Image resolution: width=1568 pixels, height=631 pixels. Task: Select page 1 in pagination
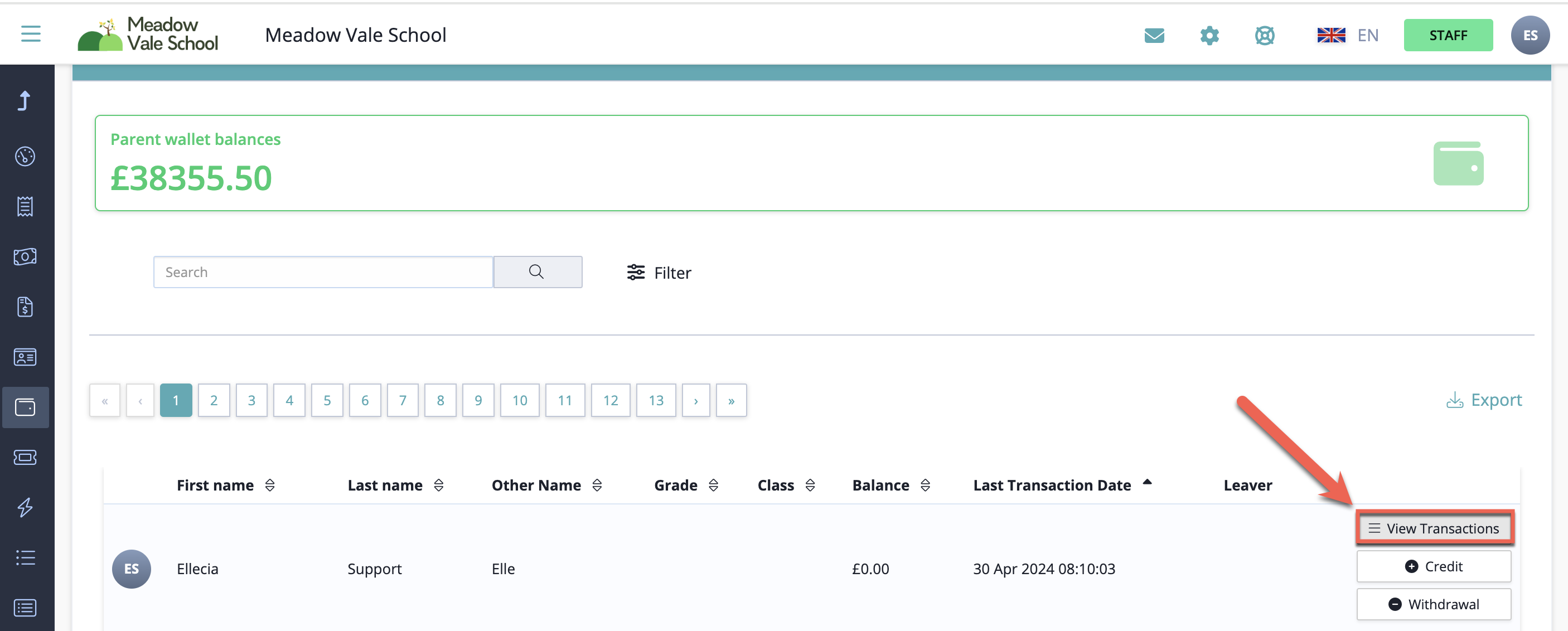[x=176, y=400]
